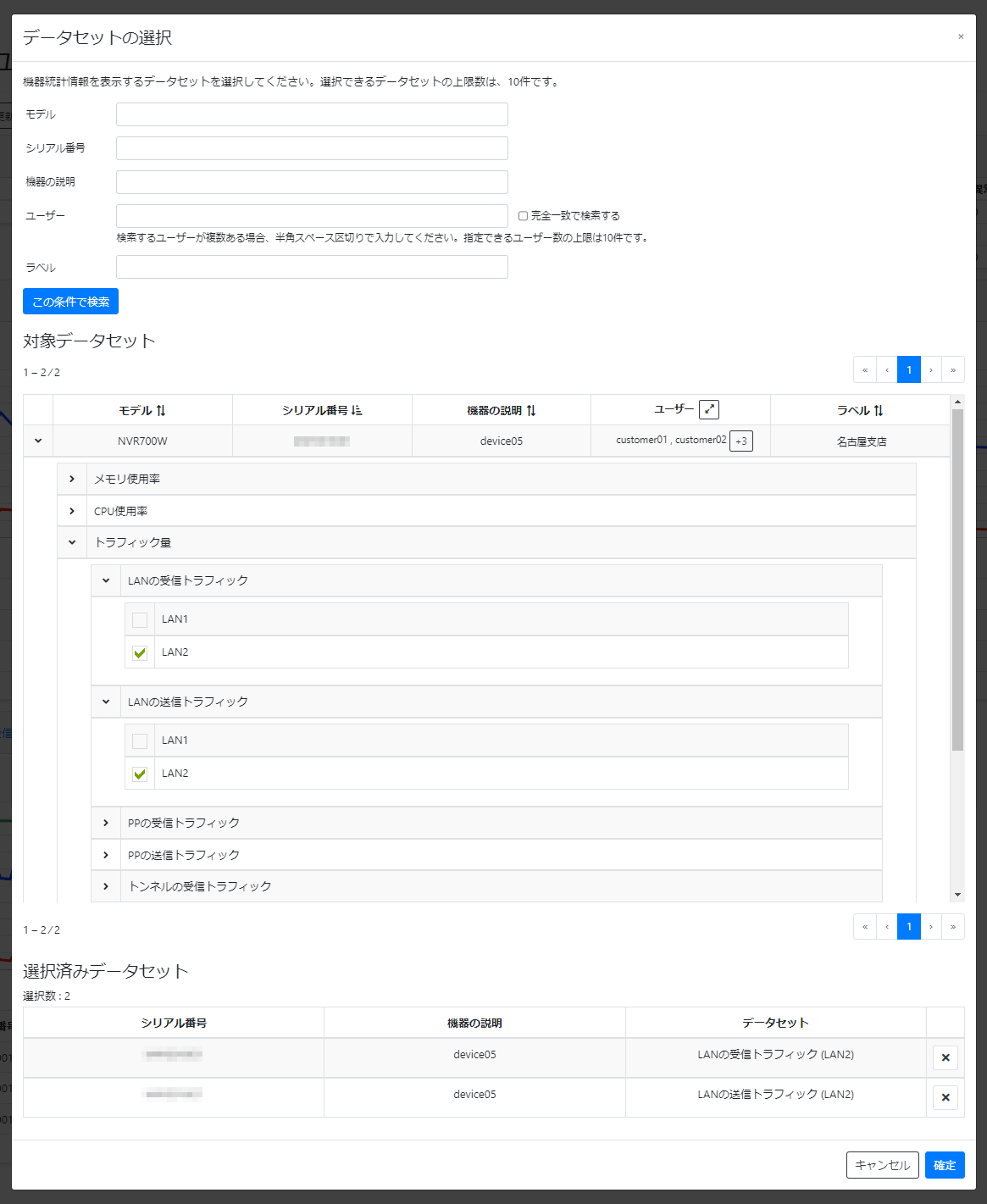Collapse the トラフィック量 section
The height and width of the screenshot is (1204, 987).
(72, 541)
